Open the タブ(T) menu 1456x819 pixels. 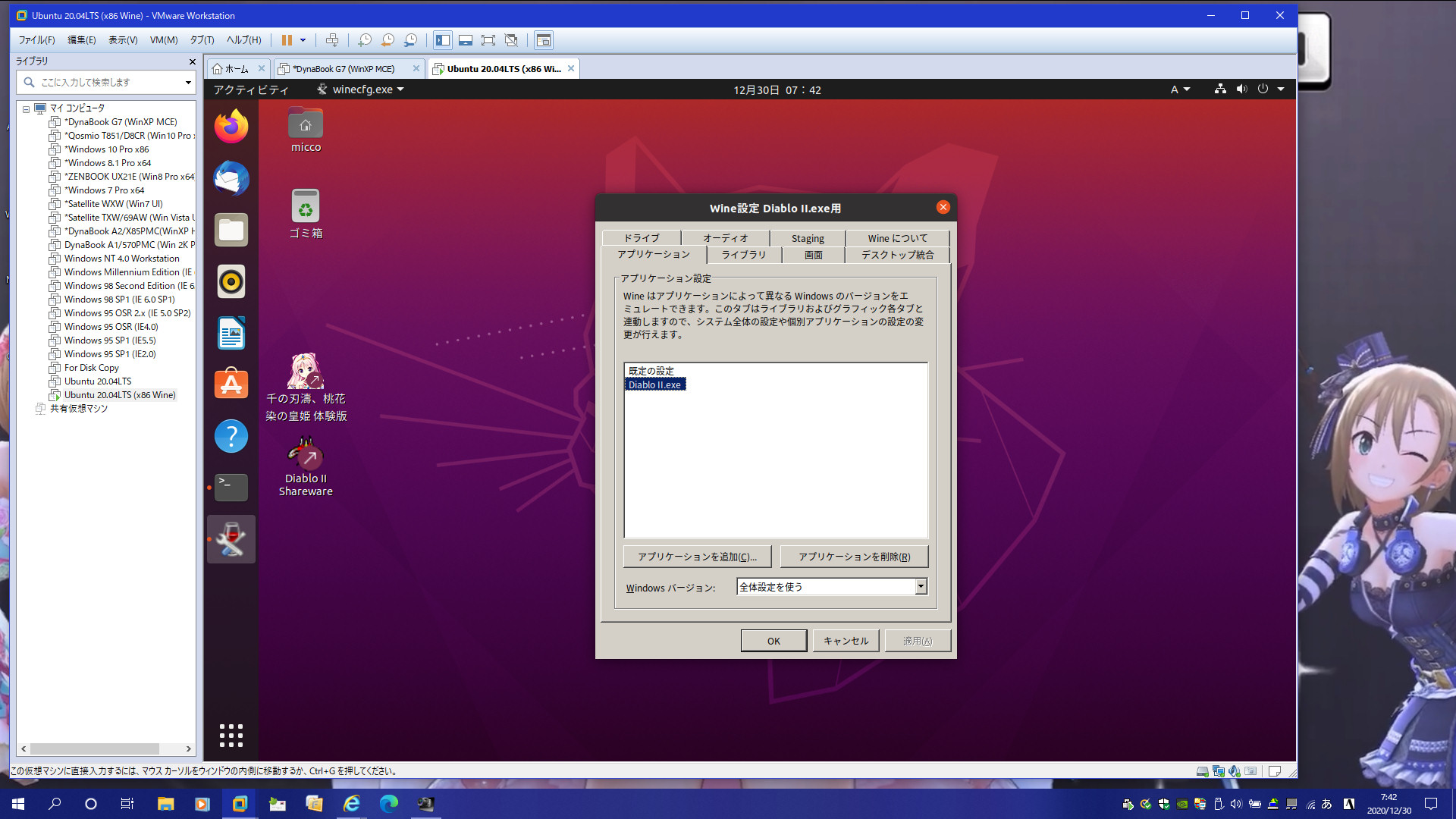[x=202, y=40]
